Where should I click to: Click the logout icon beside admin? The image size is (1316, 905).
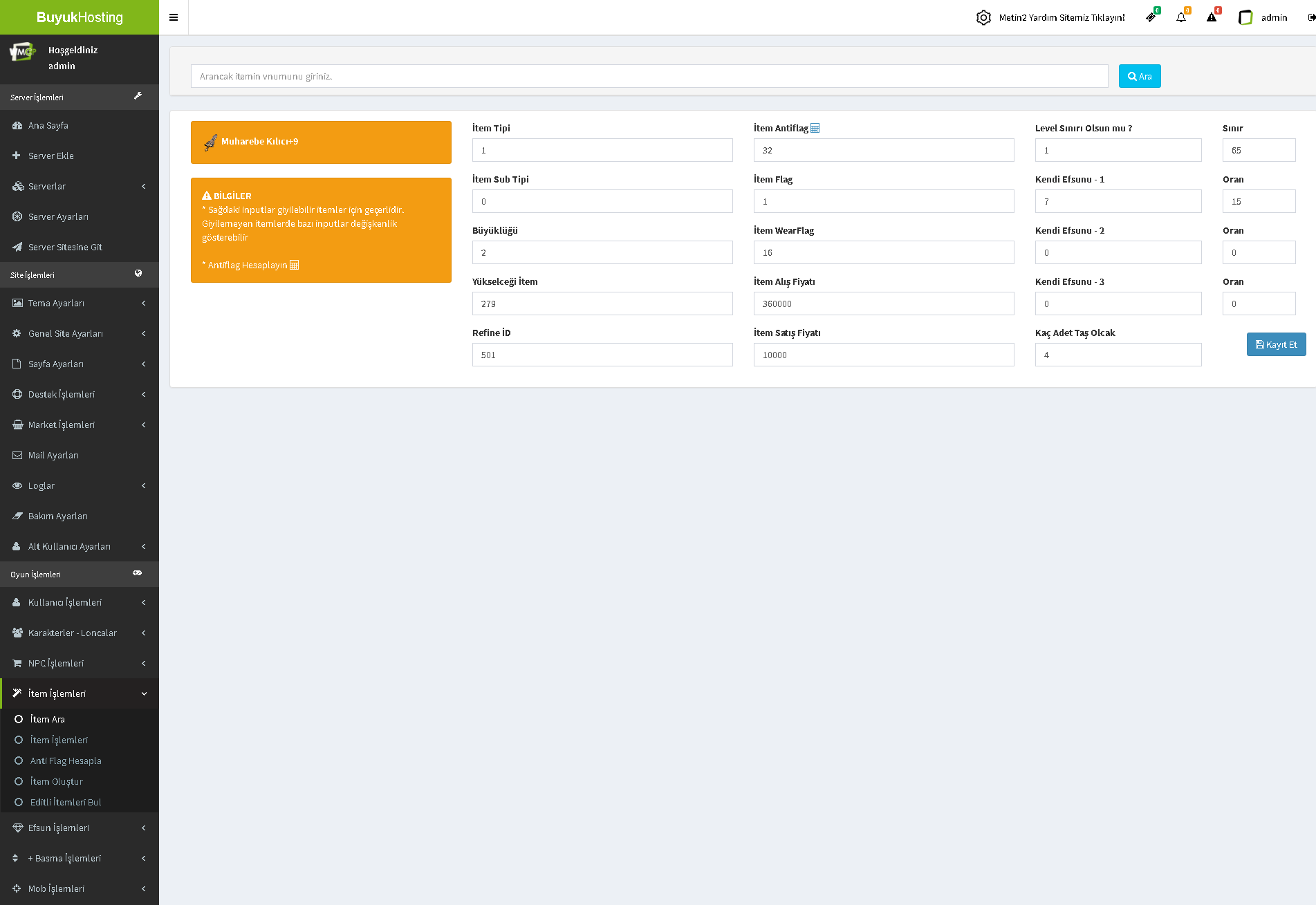coord(1311,17)
